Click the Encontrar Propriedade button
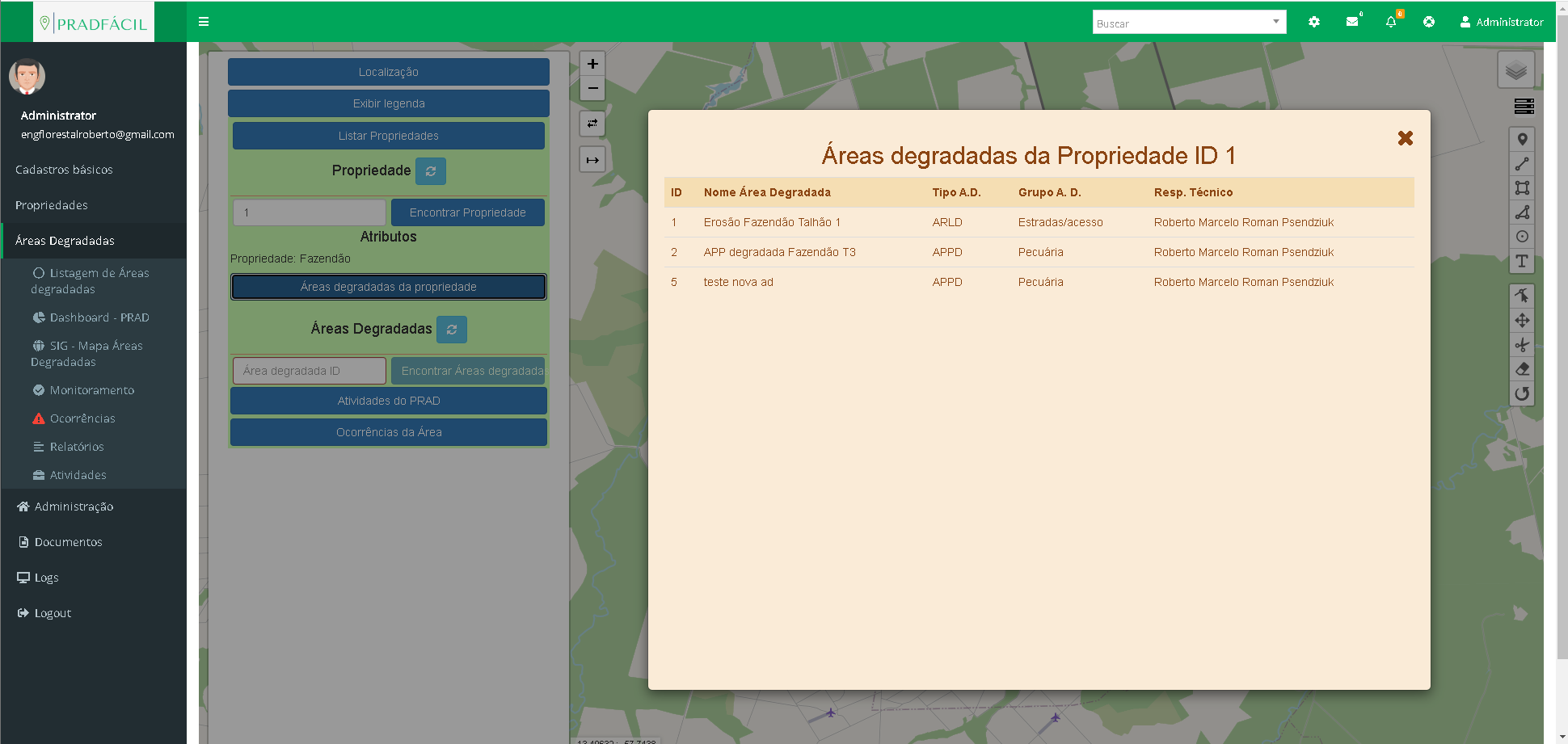 click(467, 212)
